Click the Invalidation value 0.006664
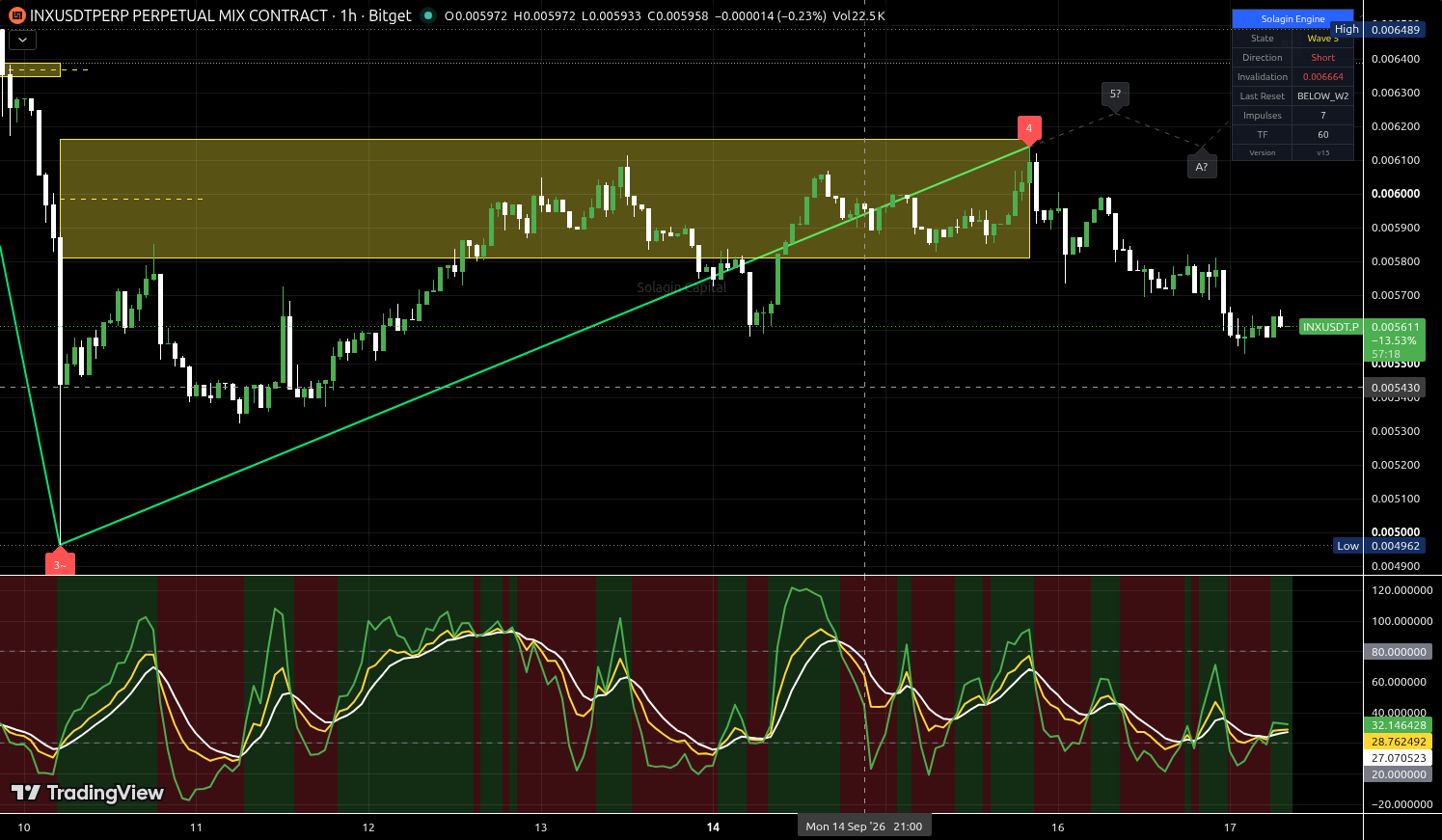This screenshot has height=840, width=1442. (1322, 77)
